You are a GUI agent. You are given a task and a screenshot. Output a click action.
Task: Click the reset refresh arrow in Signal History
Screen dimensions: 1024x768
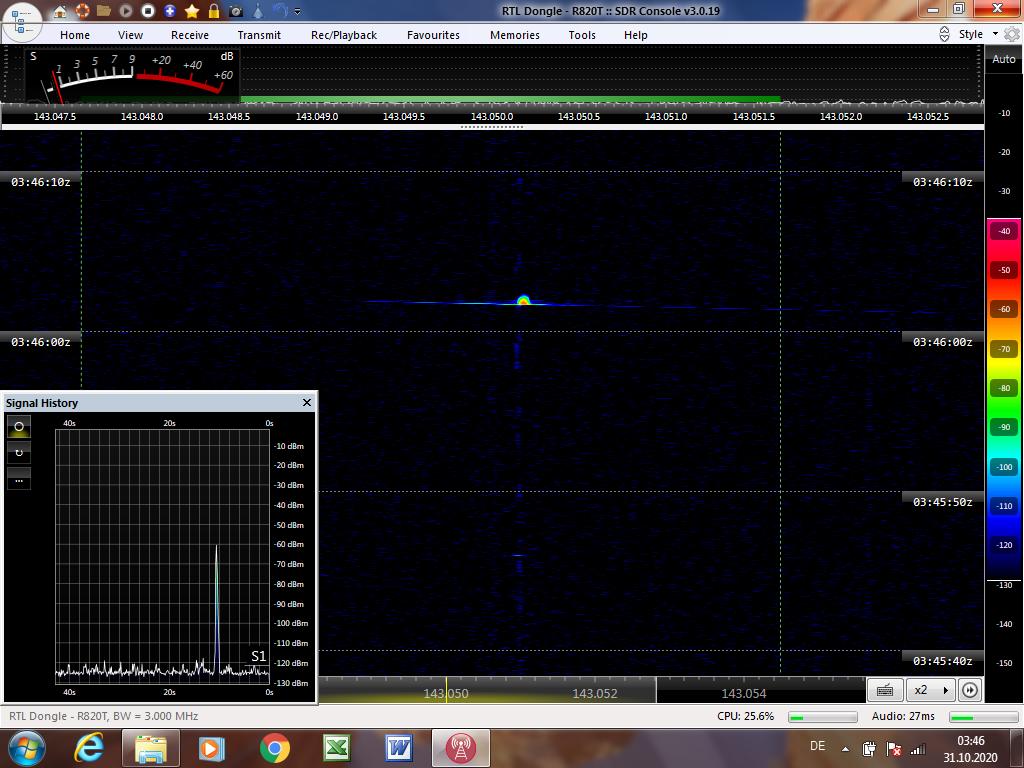coord(19,453)
